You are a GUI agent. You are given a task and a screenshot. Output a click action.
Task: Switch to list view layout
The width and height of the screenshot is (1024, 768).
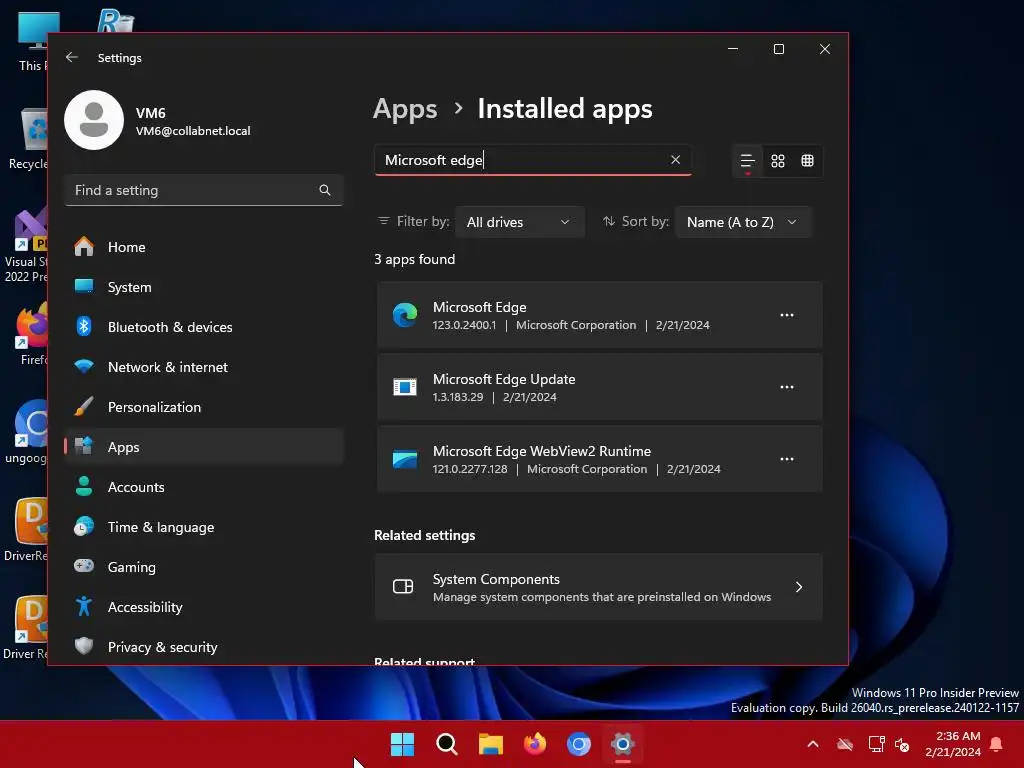tap(747, 161)
